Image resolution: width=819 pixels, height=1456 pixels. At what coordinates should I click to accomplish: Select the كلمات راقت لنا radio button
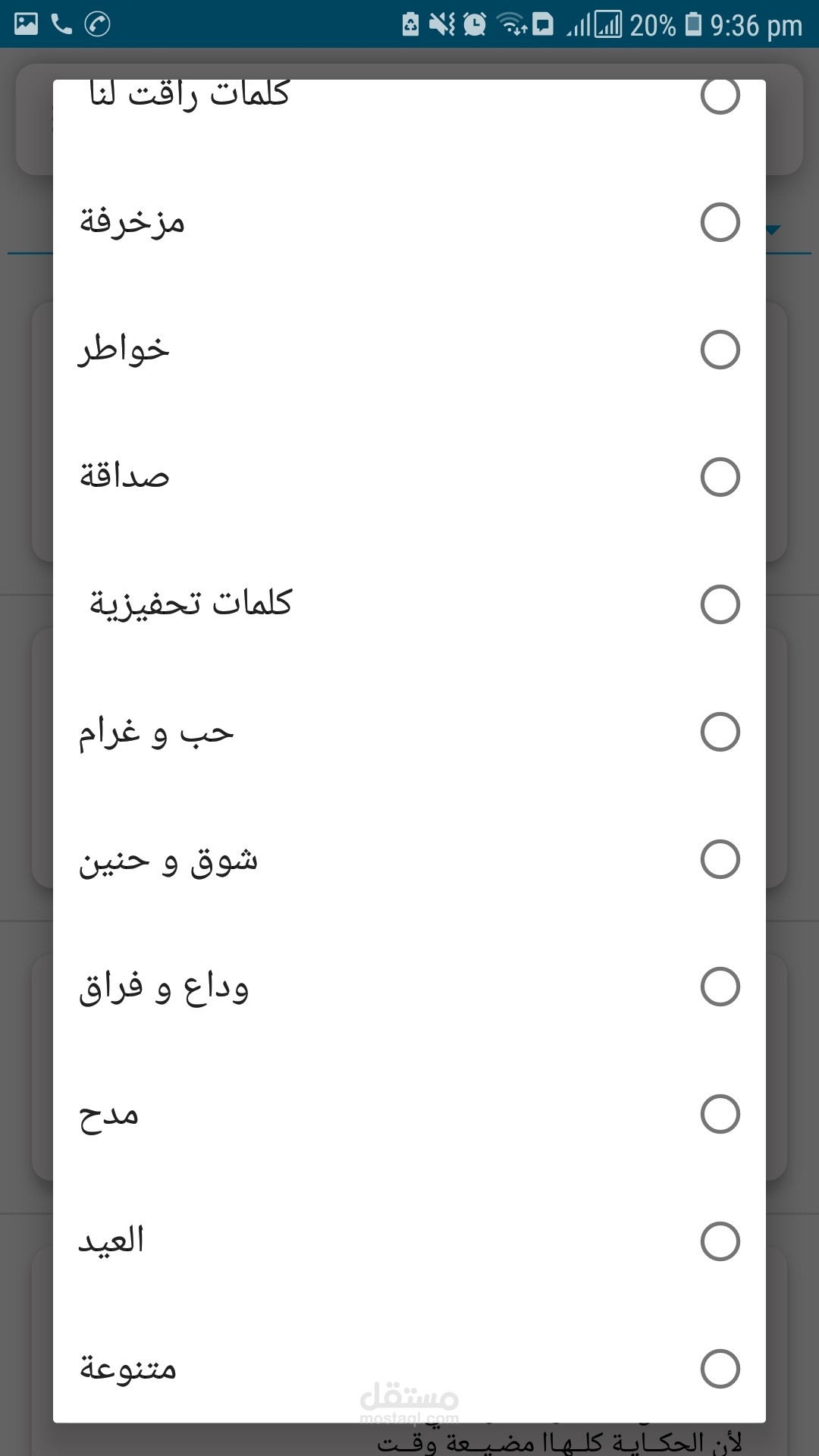720,96
